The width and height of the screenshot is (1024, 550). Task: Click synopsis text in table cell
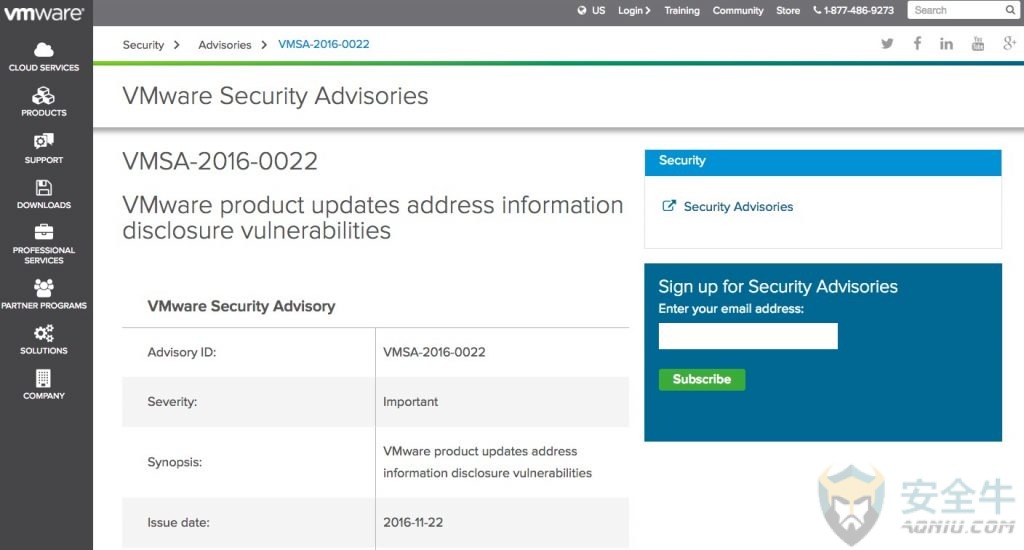[x=487, y=462]
